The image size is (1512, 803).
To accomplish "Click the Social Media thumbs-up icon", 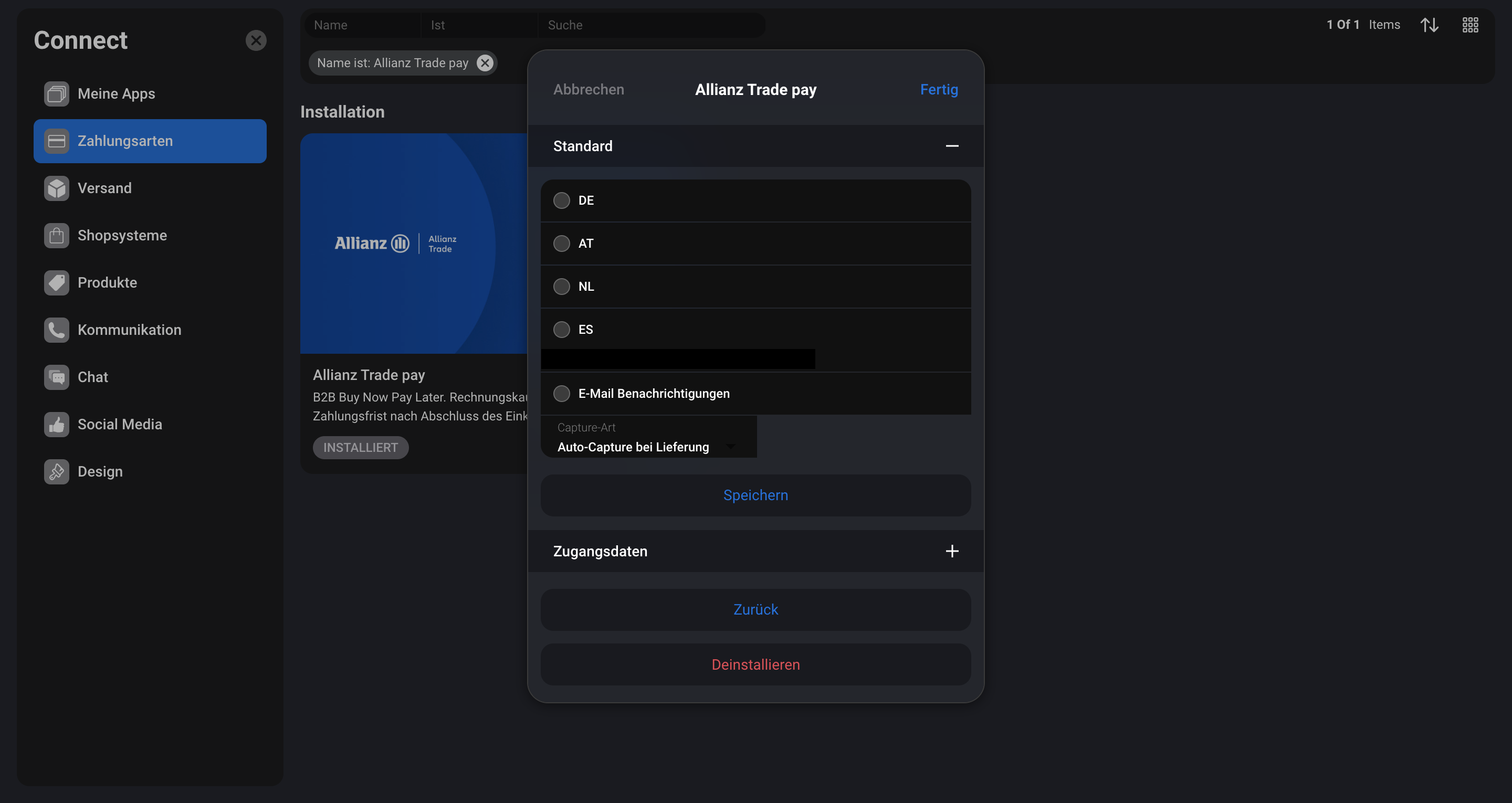I will 56,425.
